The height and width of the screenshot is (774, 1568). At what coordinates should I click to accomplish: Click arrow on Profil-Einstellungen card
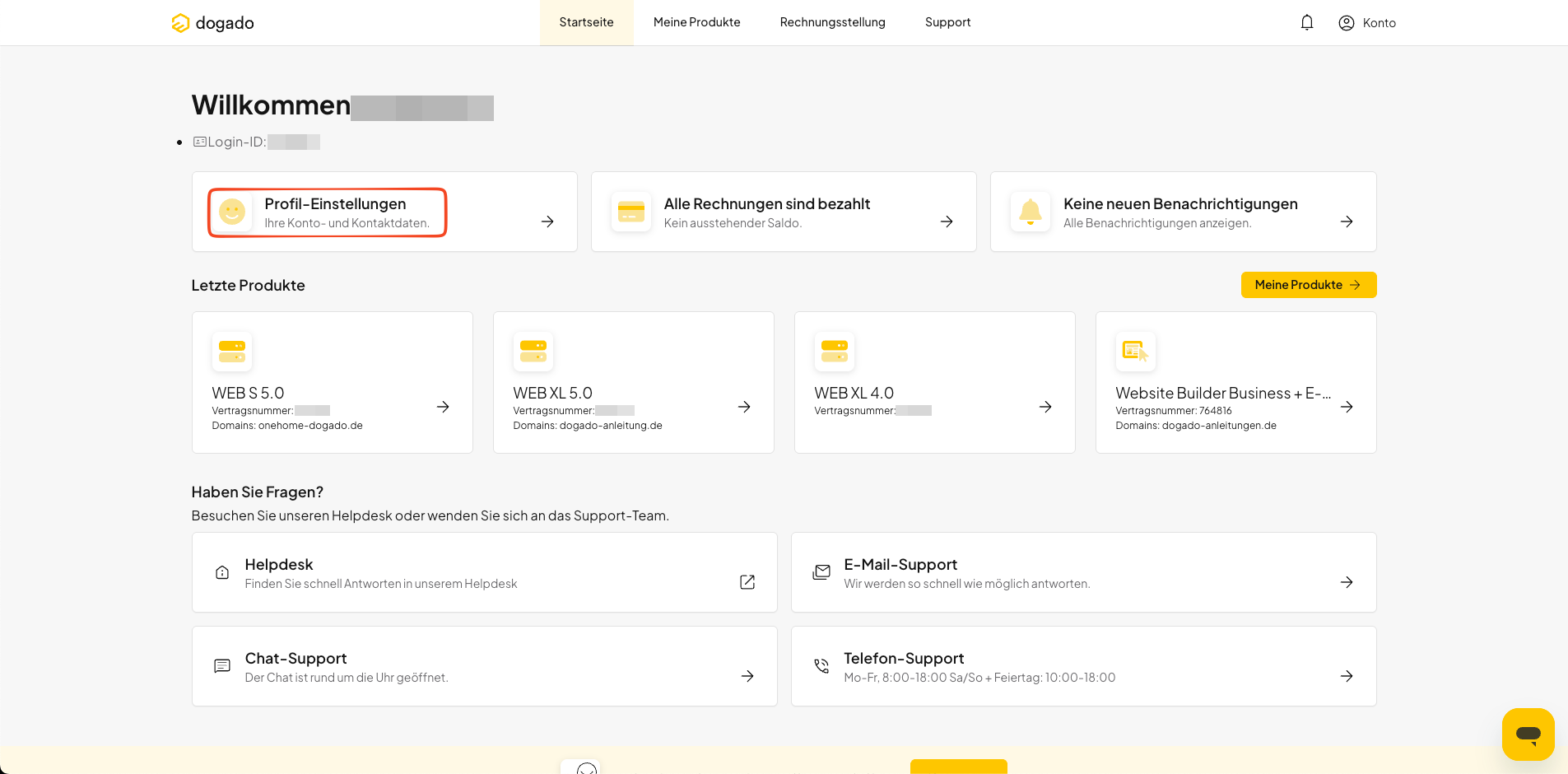point(547,221)
